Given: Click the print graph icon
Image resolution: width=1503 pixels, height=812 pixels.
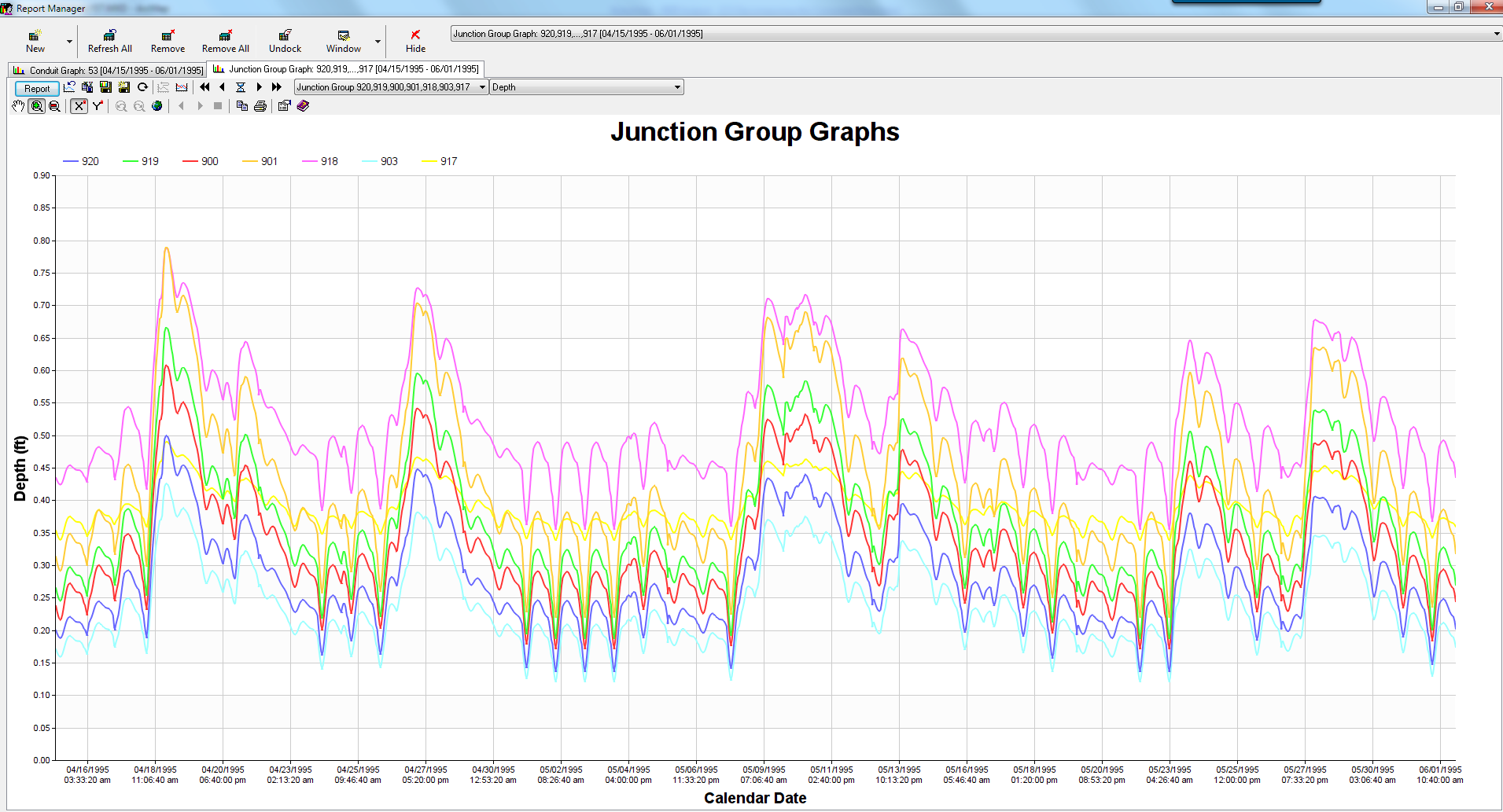Looking at the screenshot, I should [x=260, y=106].
